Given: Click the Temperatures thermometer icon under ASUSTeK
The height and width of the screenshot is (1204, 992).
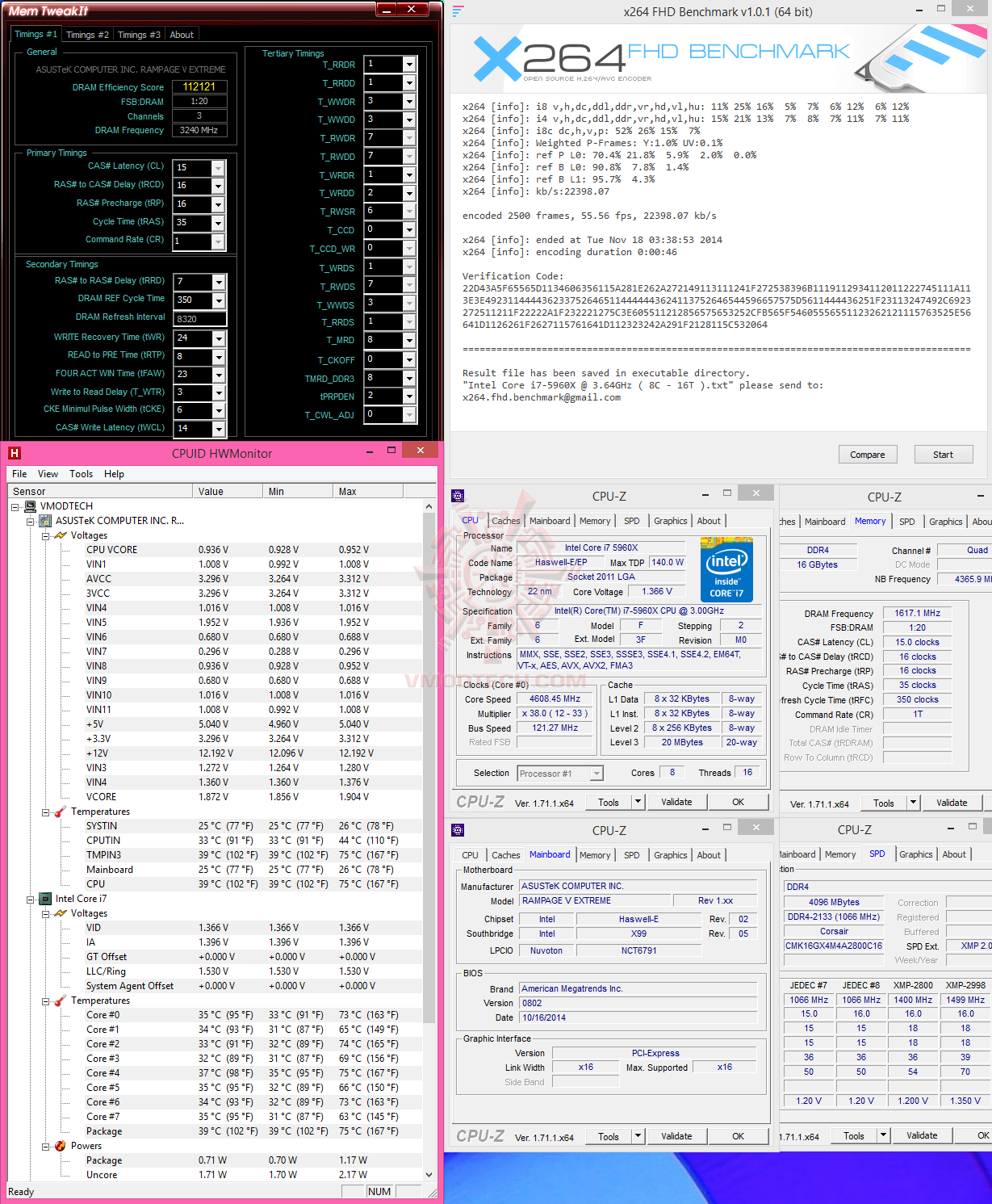Looking at the screenshot, I should pos(61,812).
